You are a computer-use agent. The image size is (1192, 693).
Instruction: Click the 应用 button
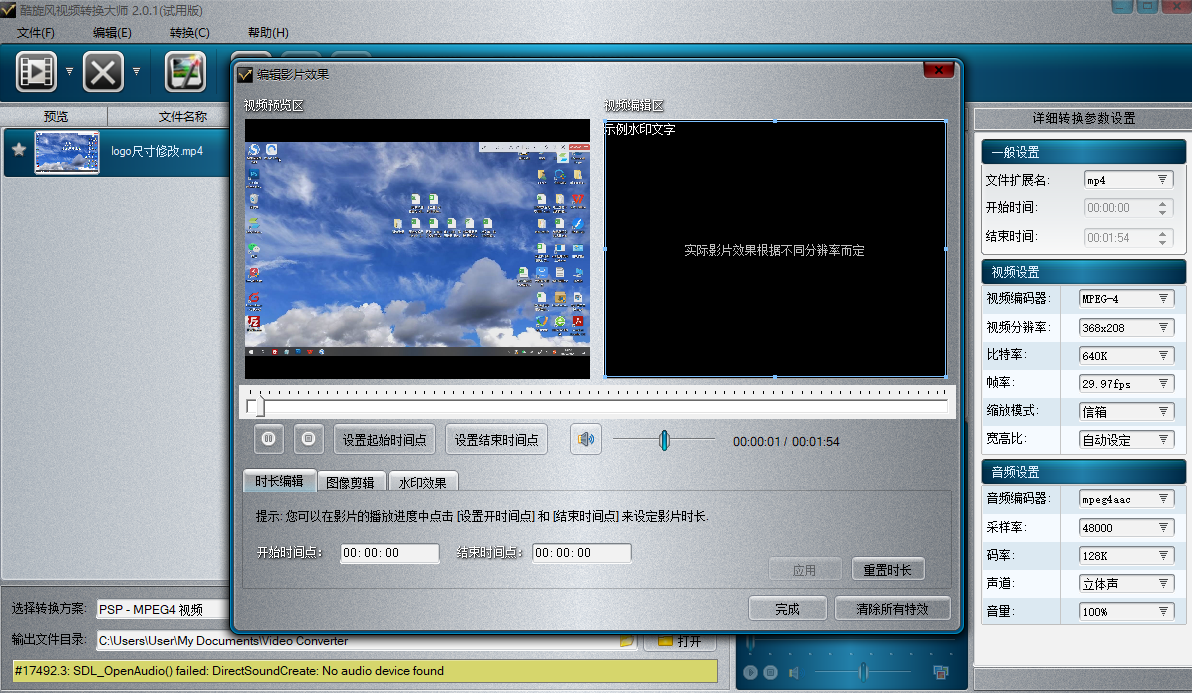tap(804, 569)
